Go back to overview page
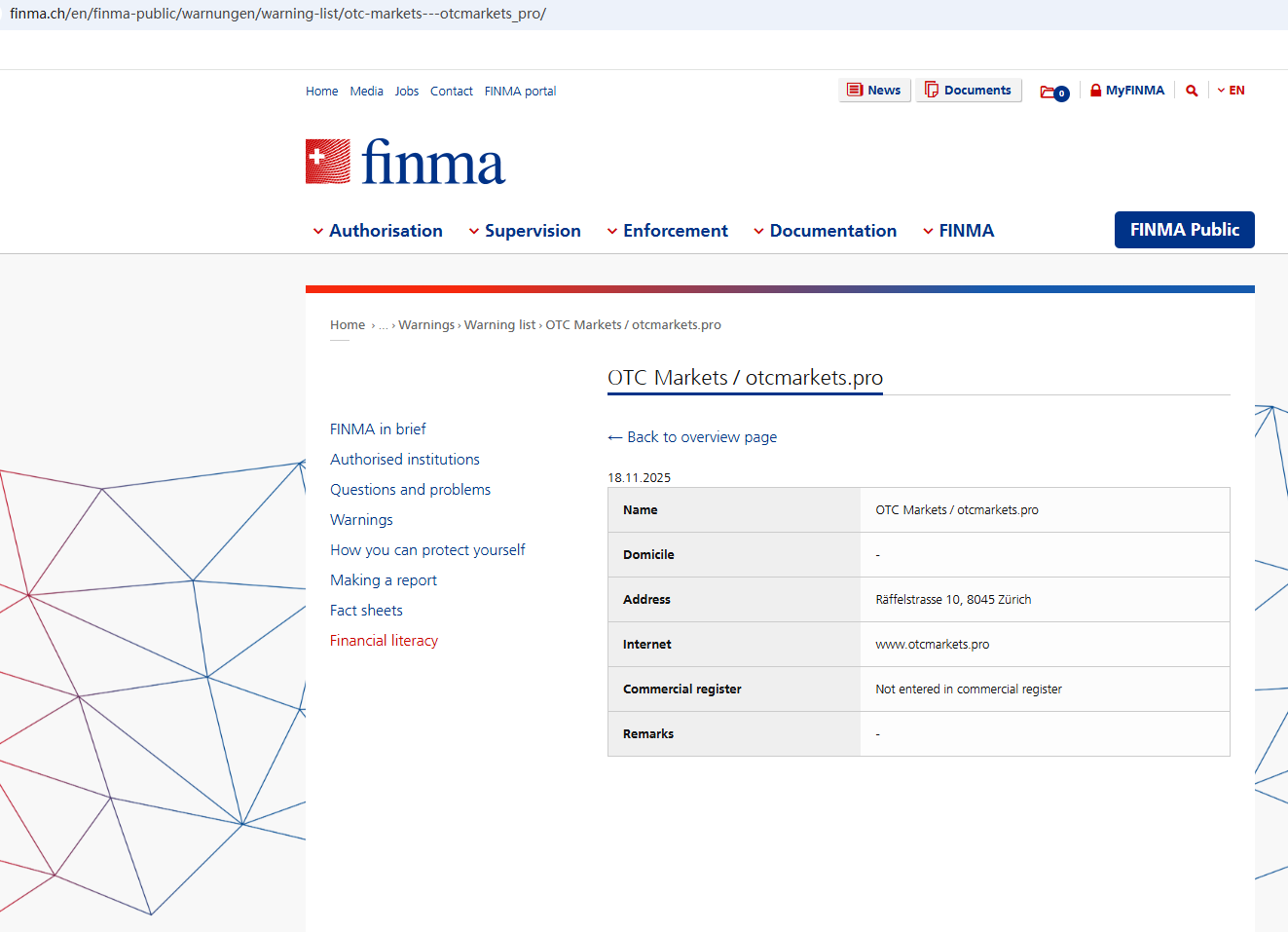Screen dimensions: 1288x932 point(692,437)
